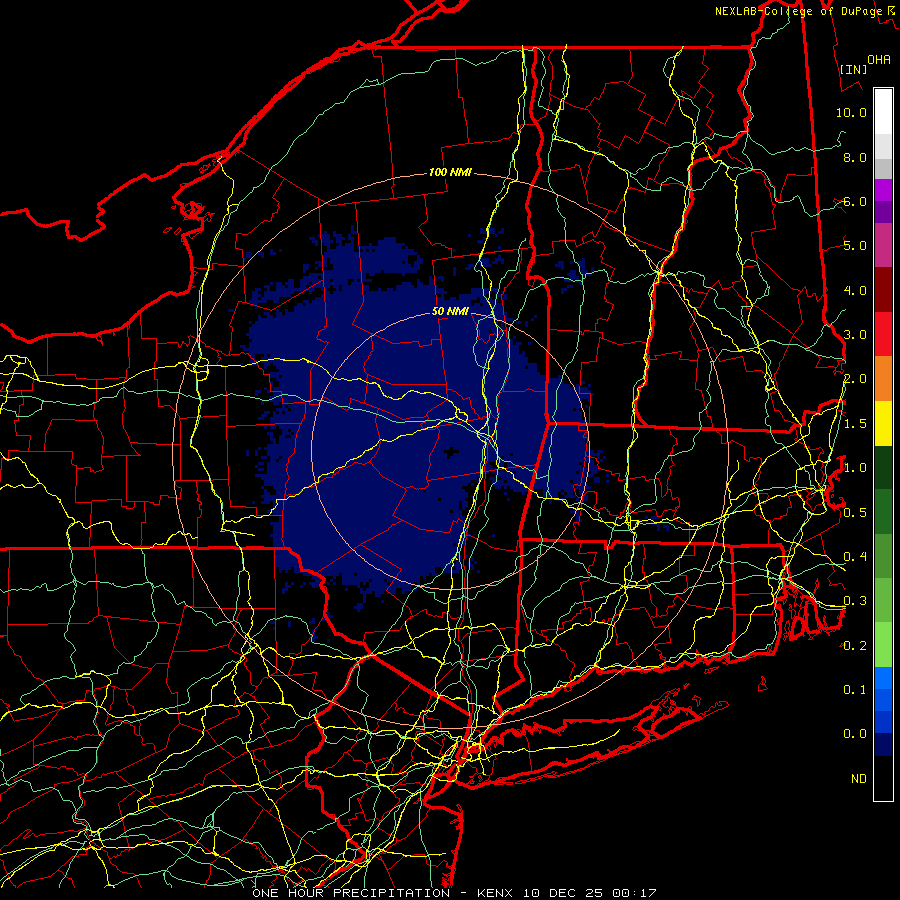Viewport: 900px width, 900px height.
Task: Click the dark red 4.0 inch legend swatch
Action: coord(883,290)
